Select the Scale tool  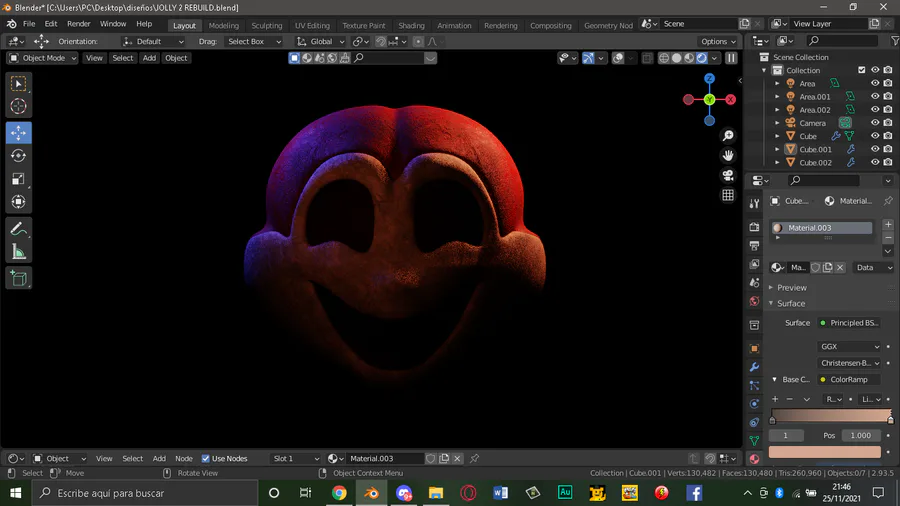pos(18,179)
